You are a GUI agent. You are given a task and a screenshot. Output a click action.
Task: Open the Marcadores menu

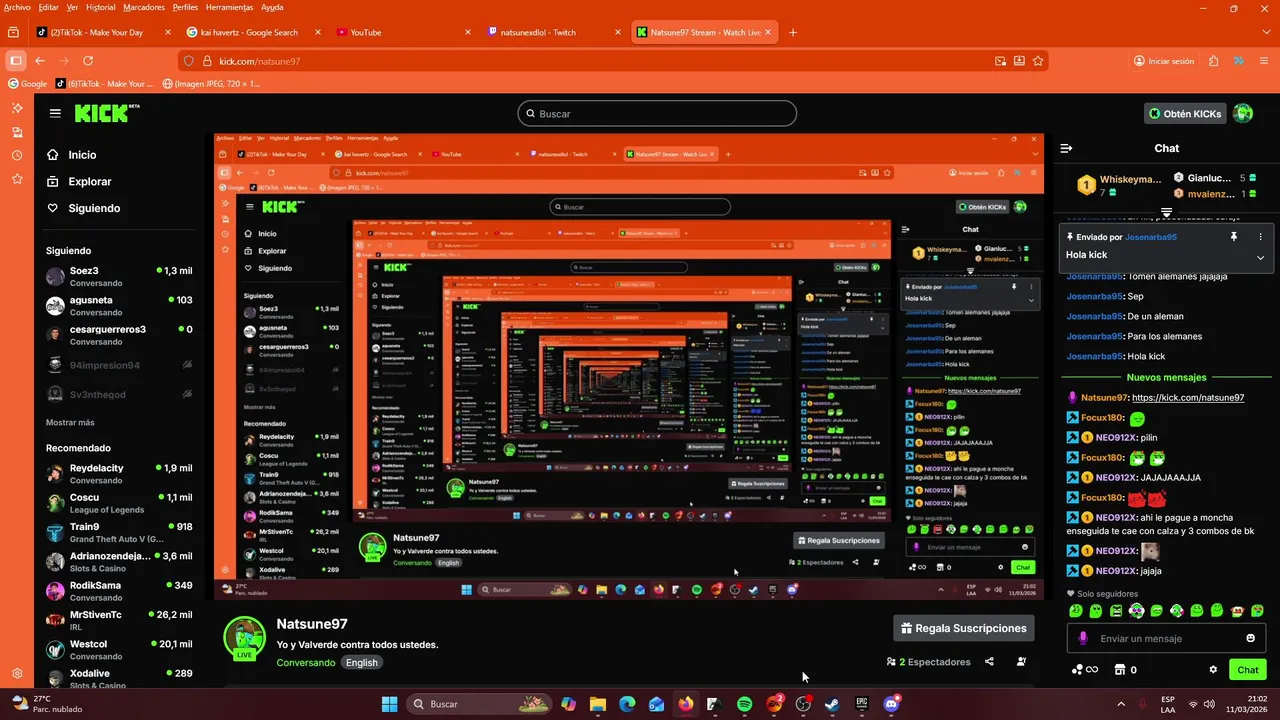pos(144,7)
